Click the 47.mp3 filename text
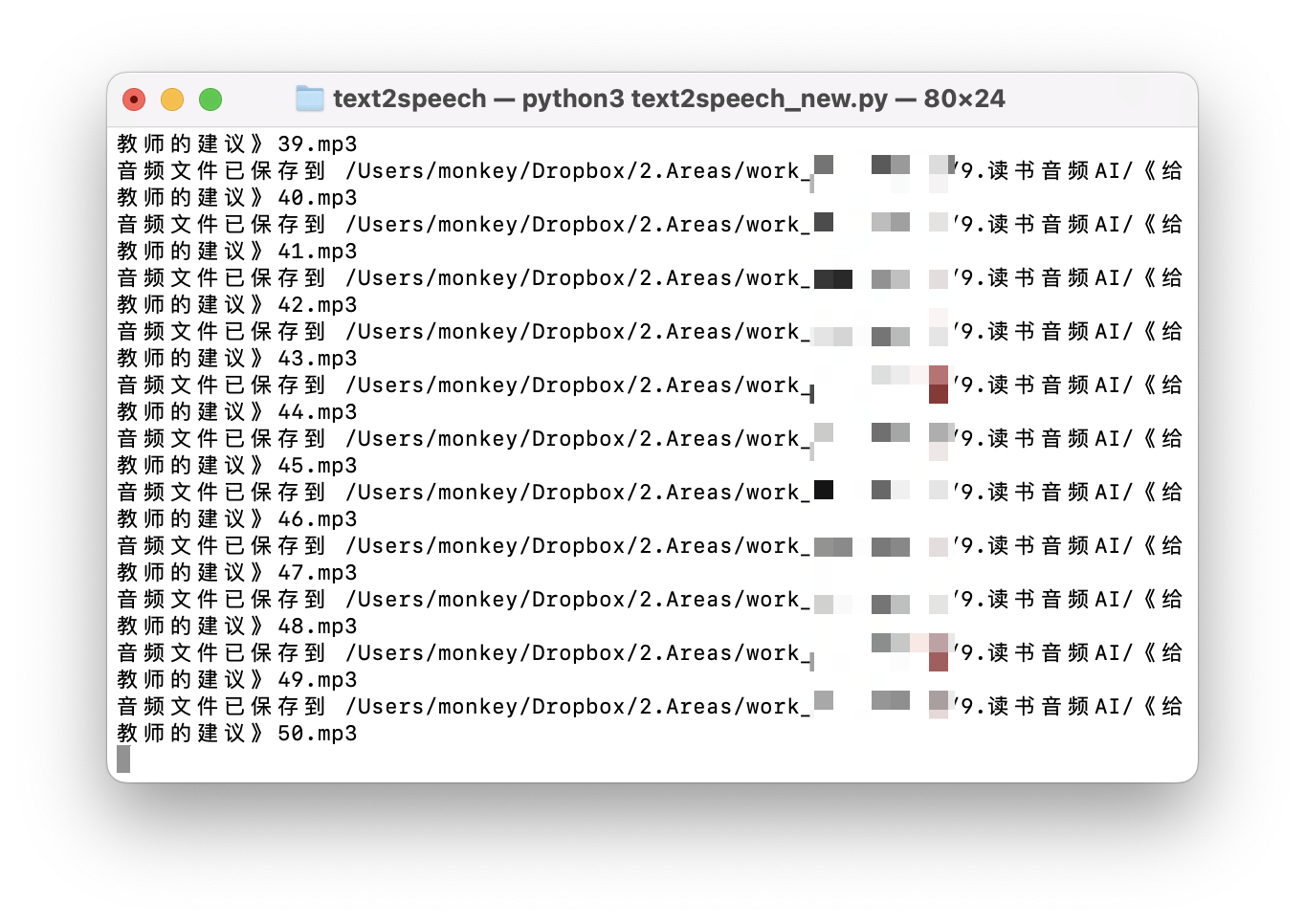Viewport: 1305px width, 924px height. coord(317,573)
